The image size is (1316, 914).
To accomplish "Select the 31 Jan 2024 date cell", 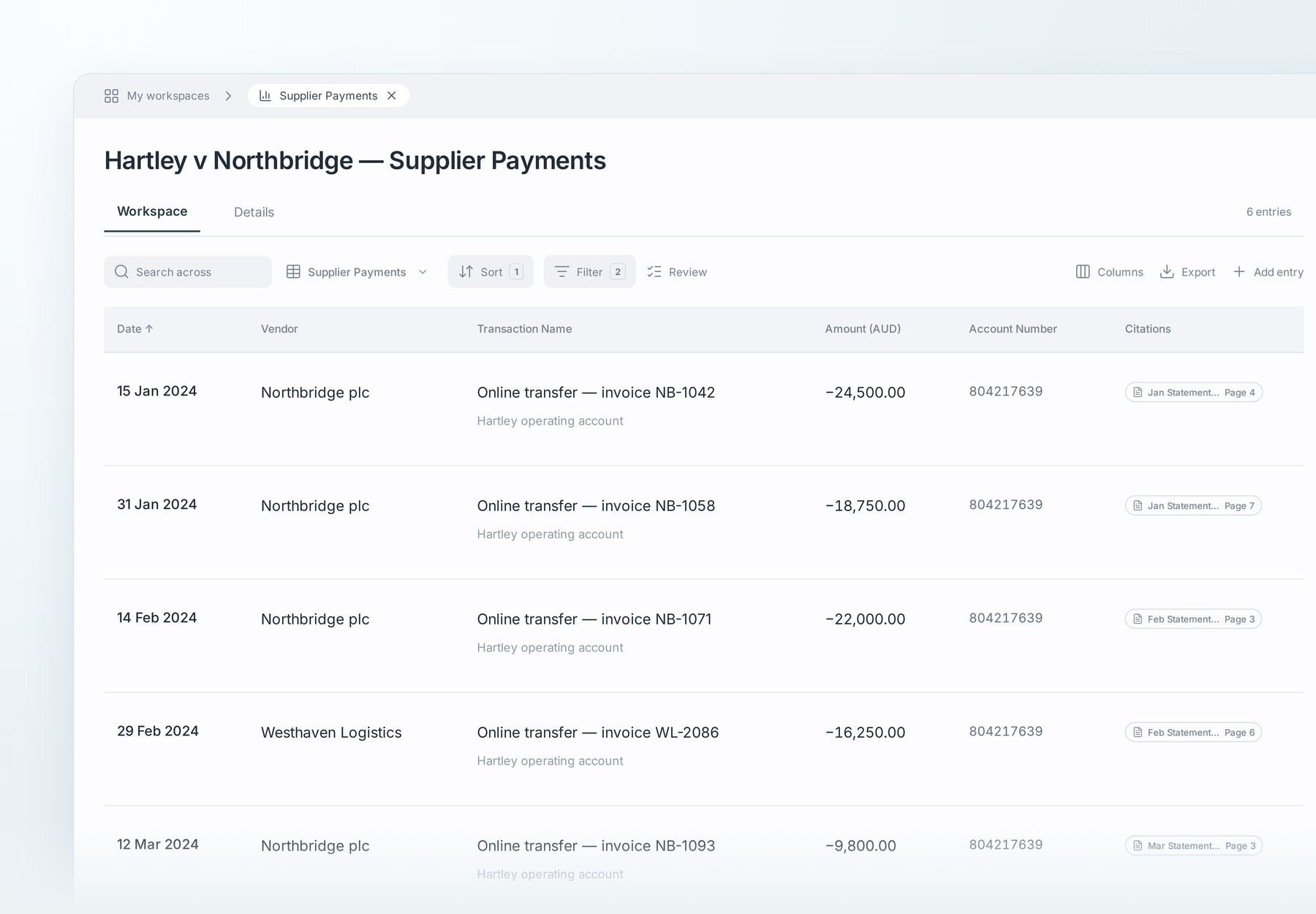I will point(156,505).
